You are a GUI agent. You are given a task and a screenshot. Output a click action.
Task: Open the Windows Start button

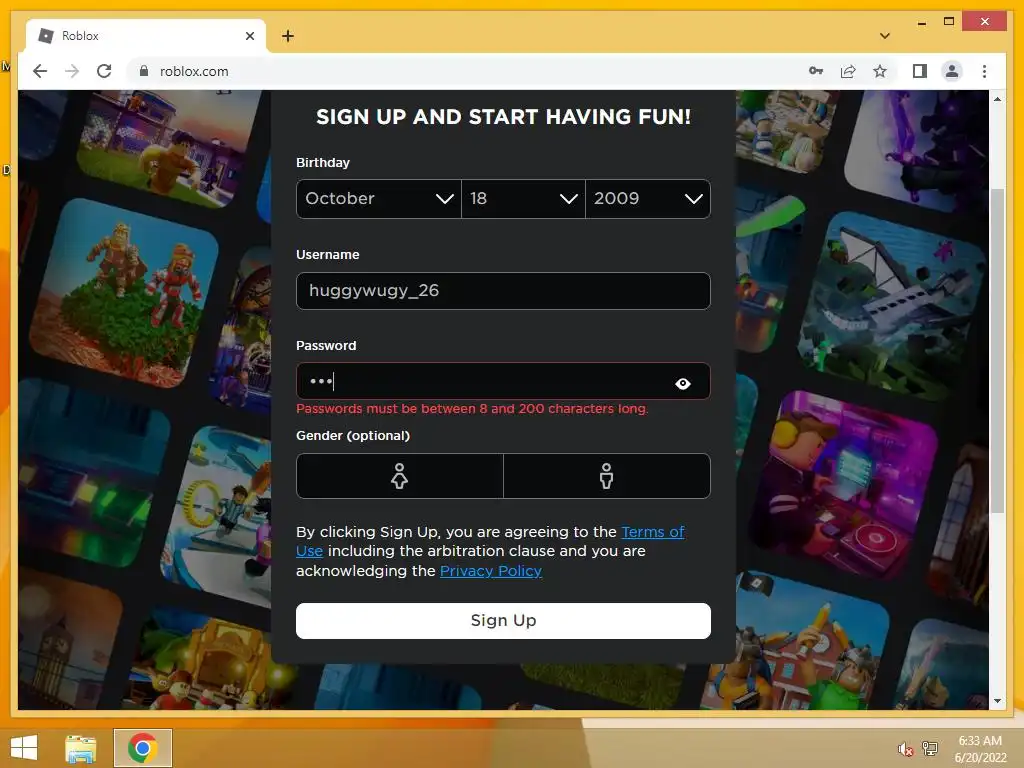pyautogui.click(x=24, y=748)
